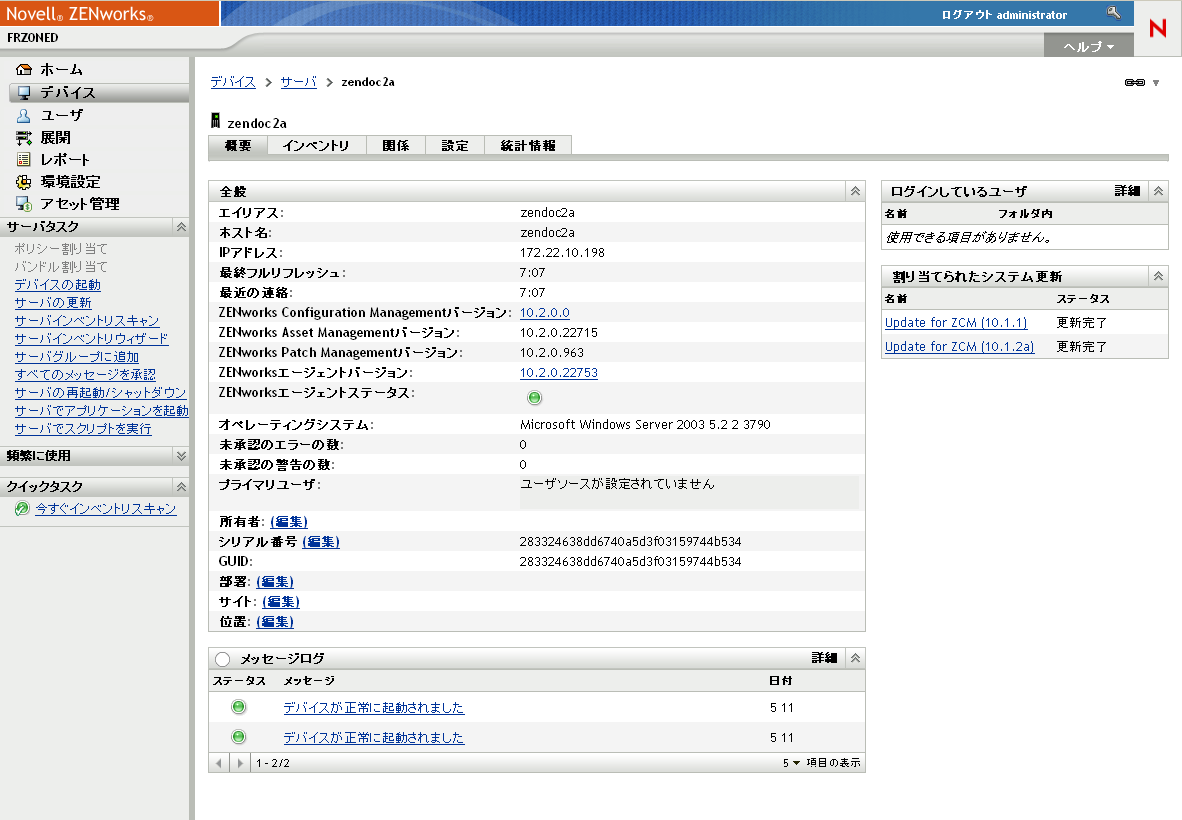Click デバイスの起動 task link

pos(57,285)
